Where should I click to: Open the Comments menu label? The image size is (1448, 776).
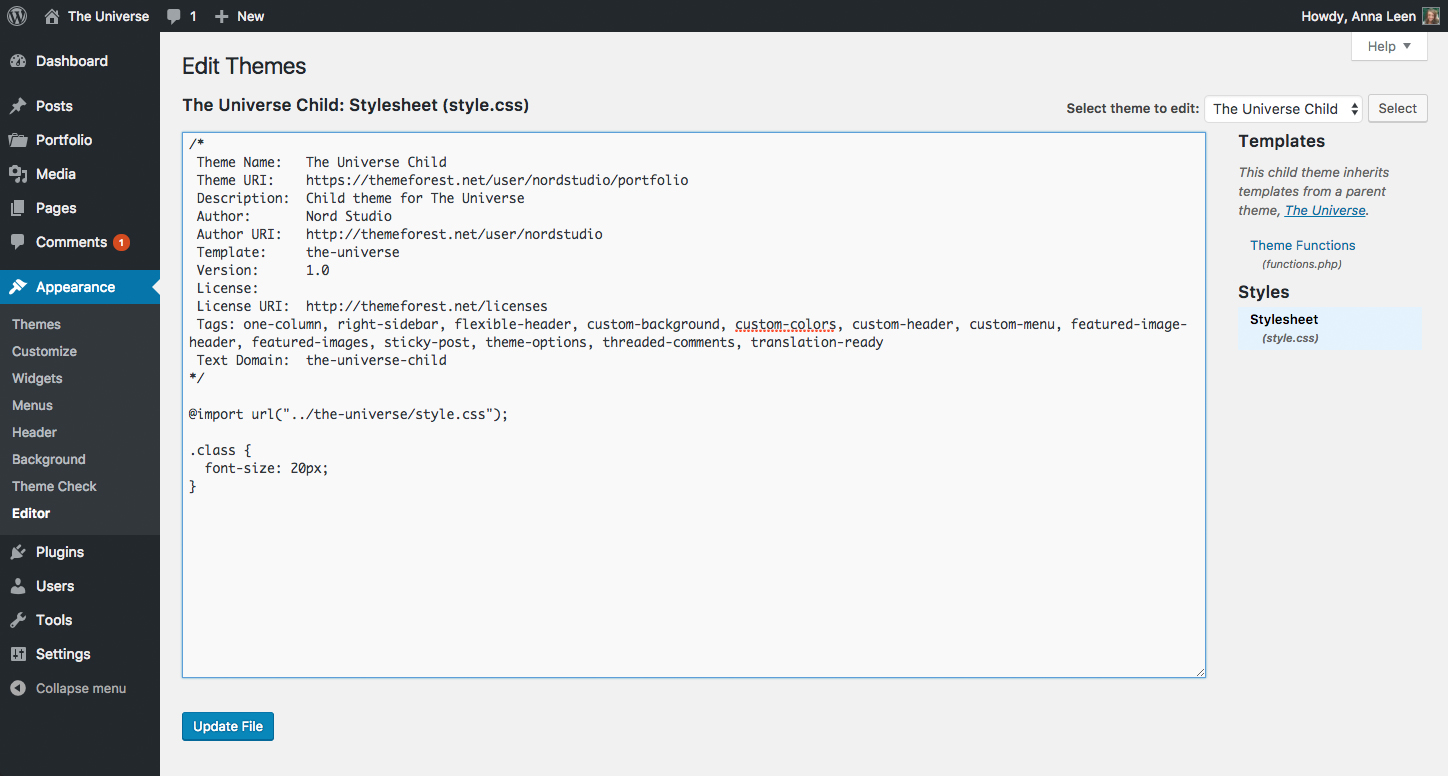tap(71, 242)
